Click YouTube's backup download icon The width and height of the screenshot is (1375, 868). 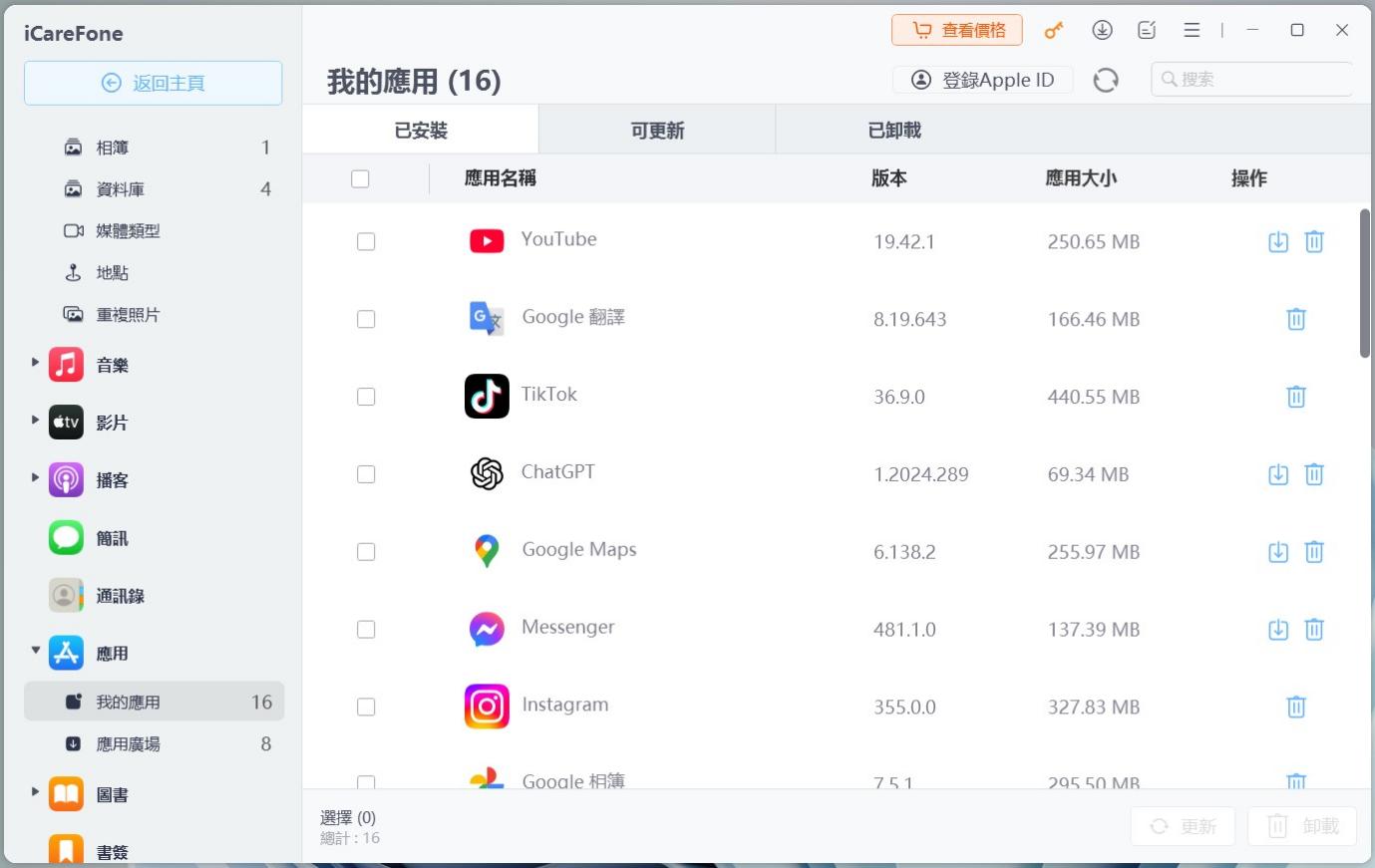[x=1278, y=241]
